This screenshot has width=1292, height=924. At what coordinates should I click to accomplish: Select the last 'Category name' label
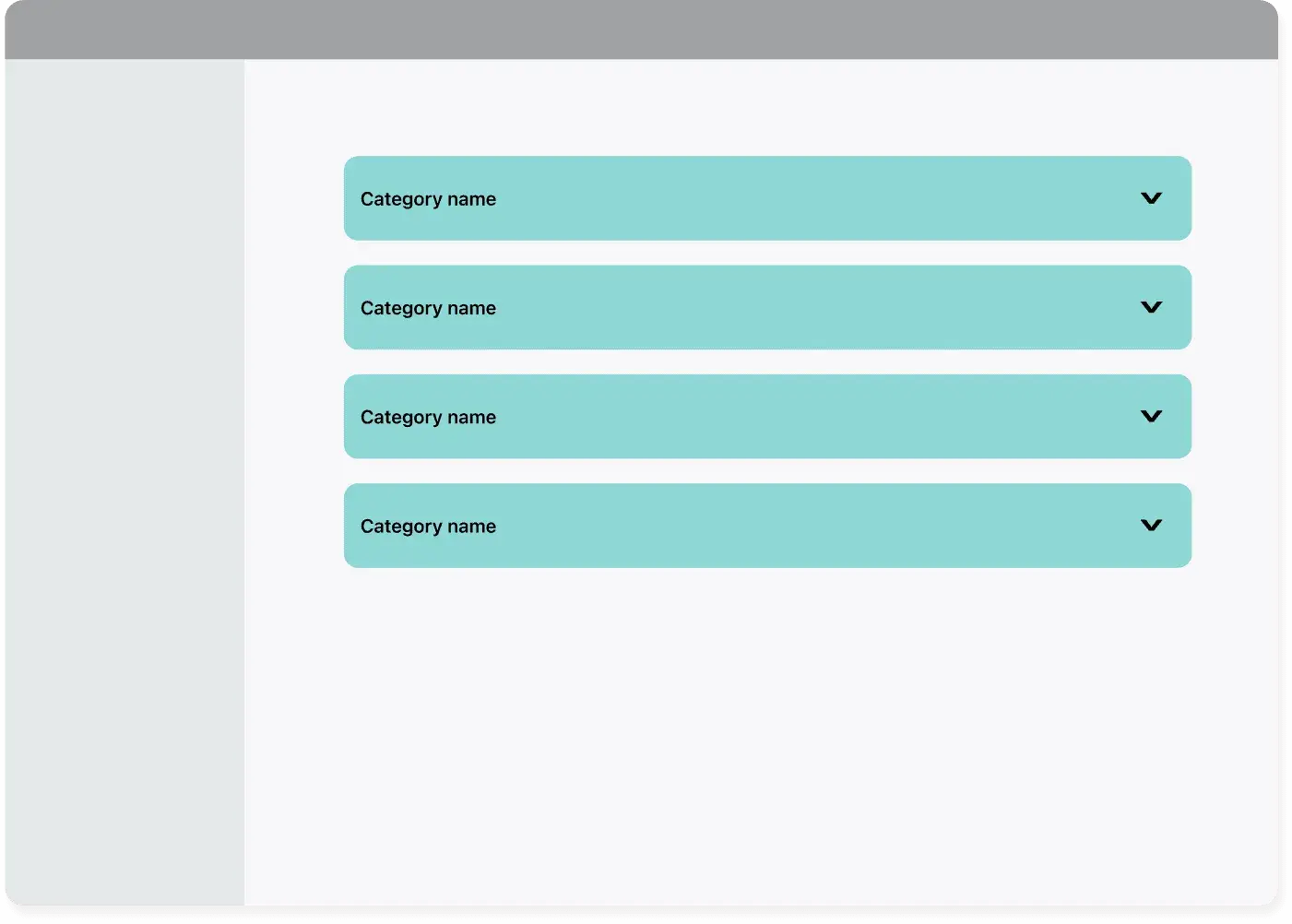428,527
